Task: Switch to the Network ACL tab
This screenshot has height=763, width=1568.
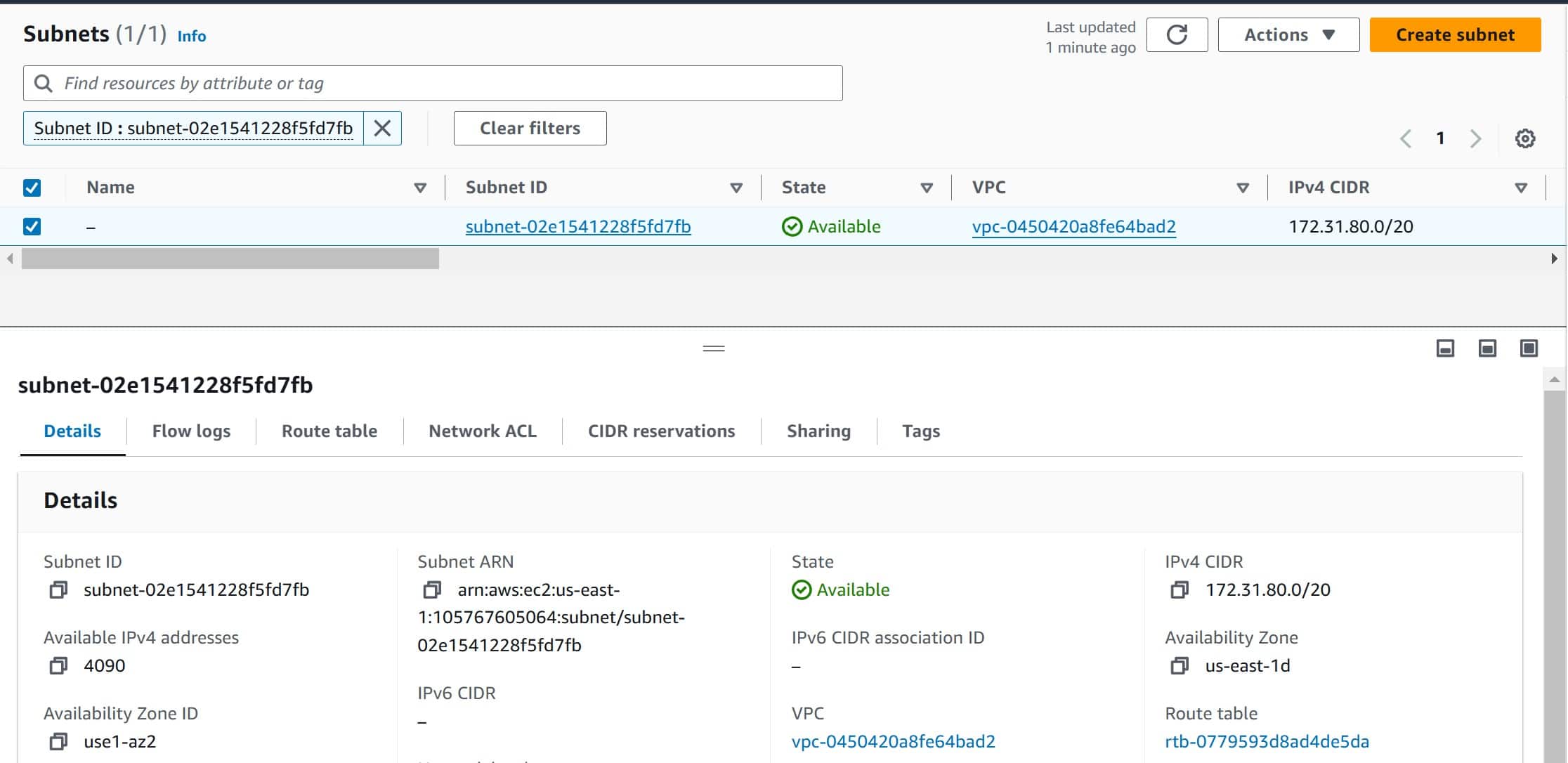Action: click(x=482, y=431)
